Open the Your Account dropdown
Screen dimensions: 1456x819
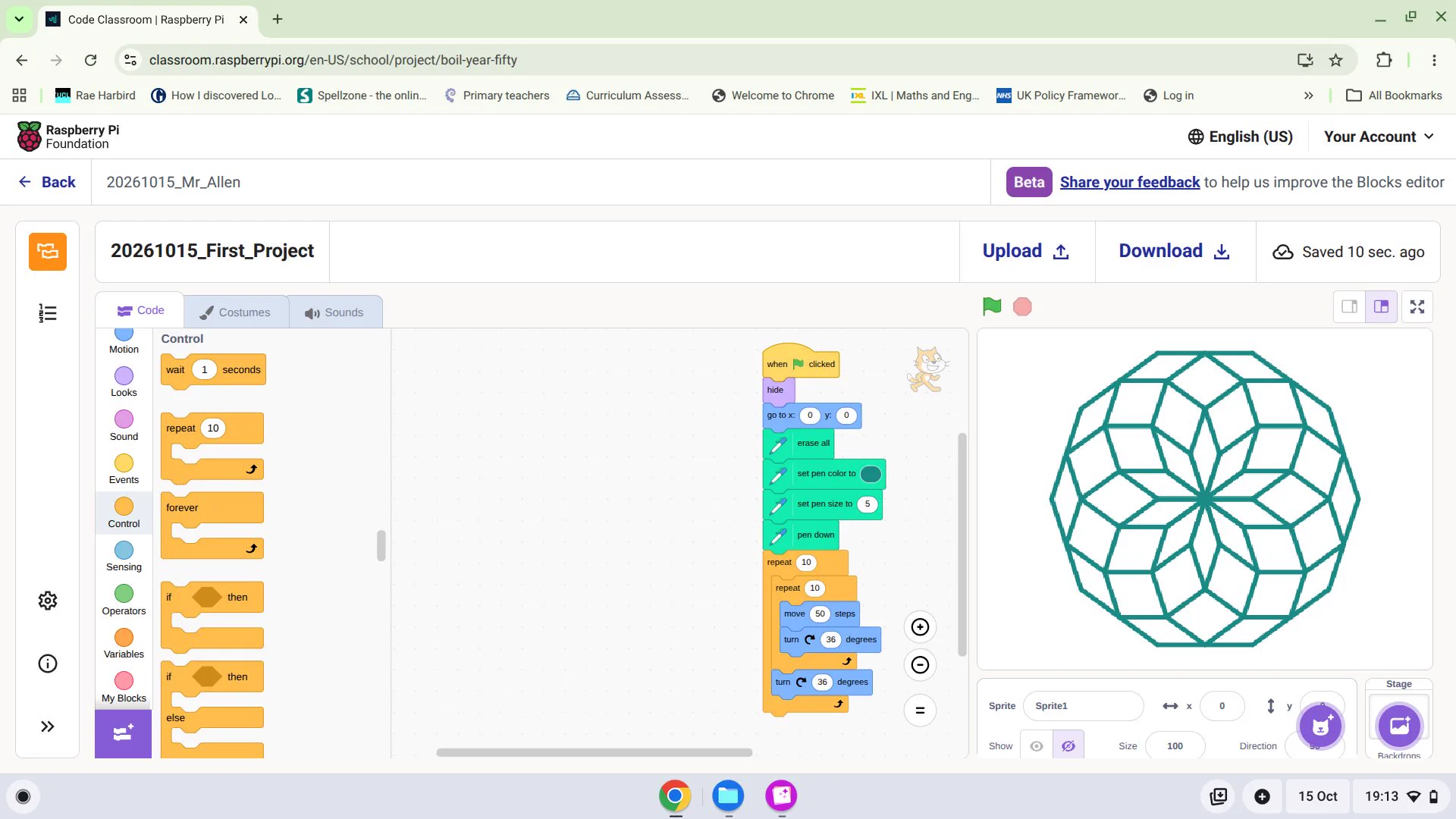coord(1379,136)
